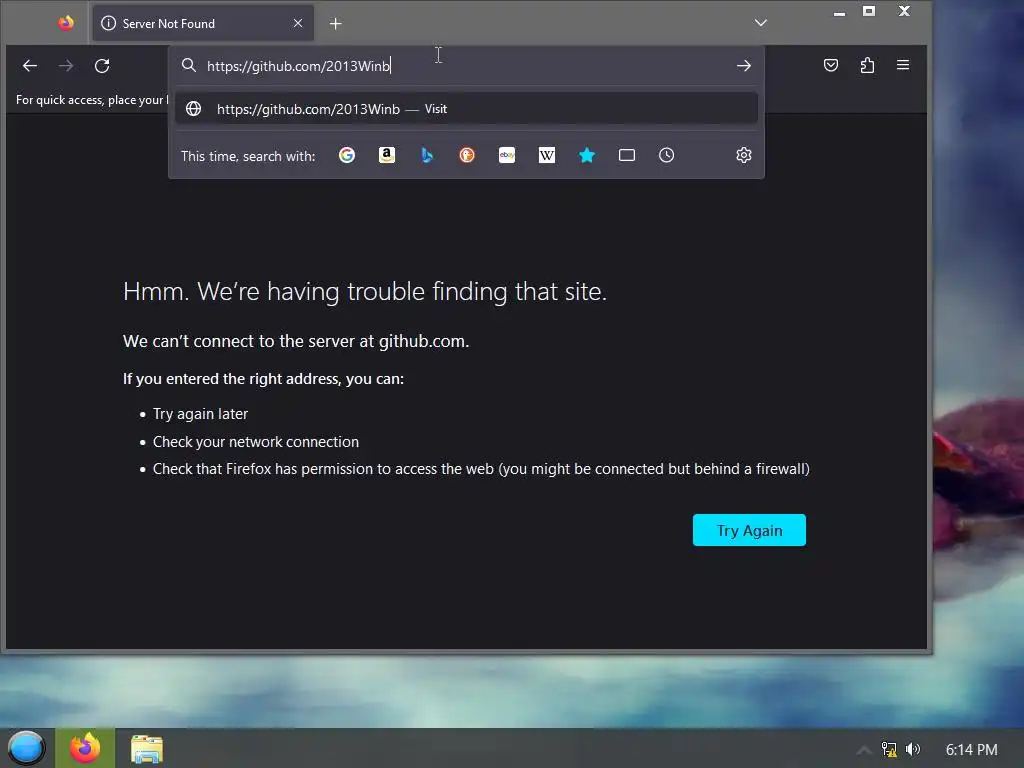Open the Firefox application menu

click(903, 65)
